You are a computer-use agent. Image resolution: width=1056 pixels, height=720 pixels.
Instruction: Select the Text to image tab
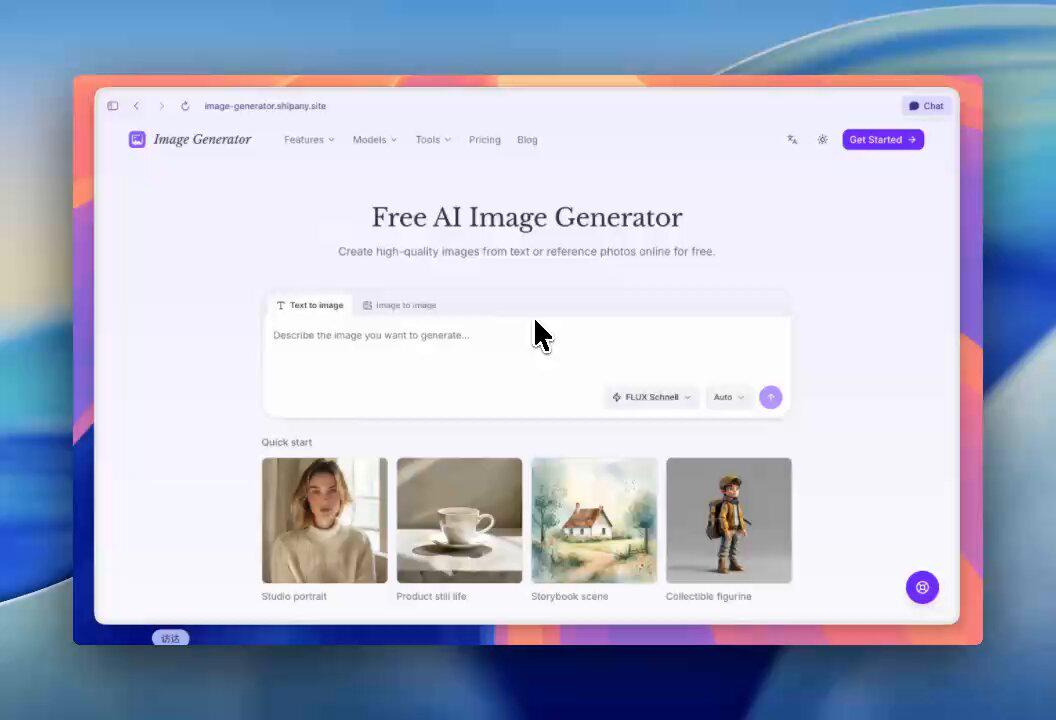(x=310, y=305)
